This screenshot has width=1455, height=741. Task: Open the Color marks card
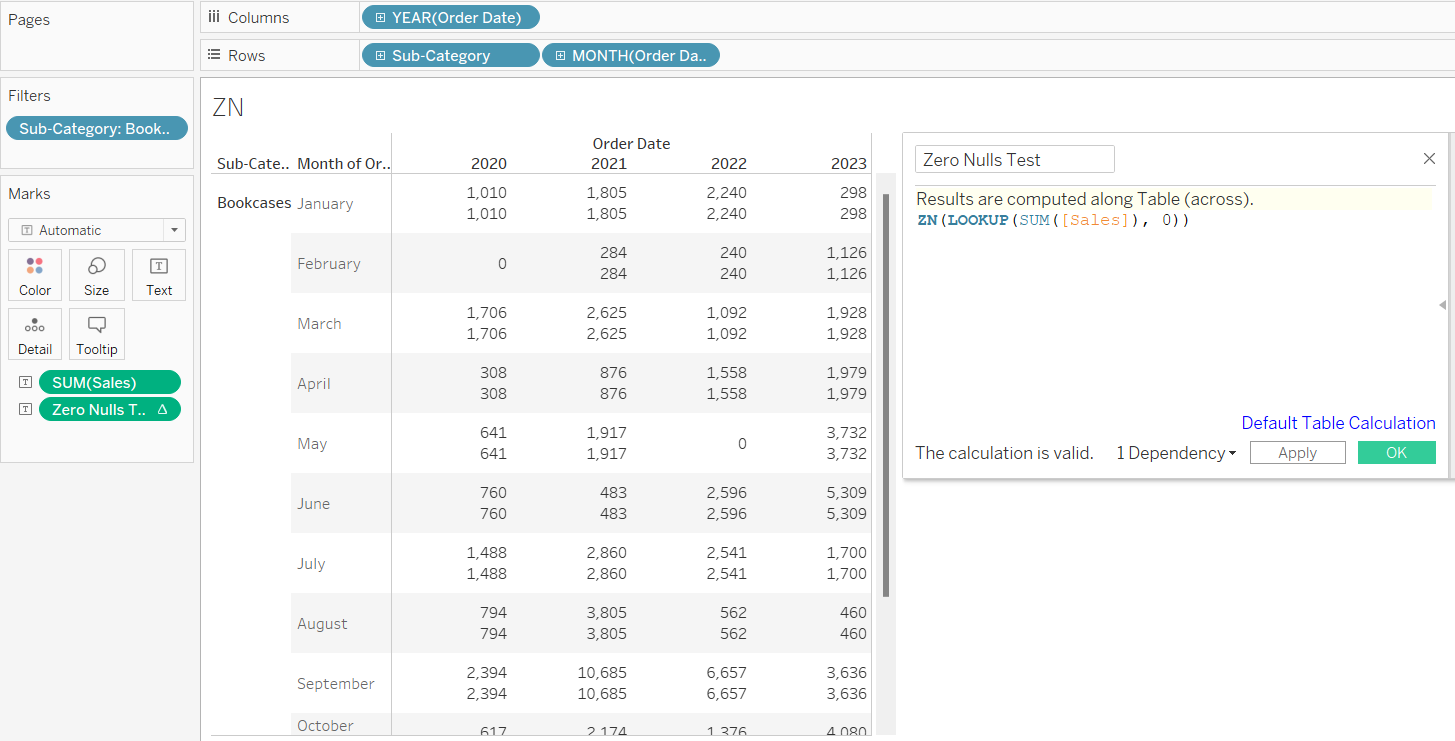(35, 275)
